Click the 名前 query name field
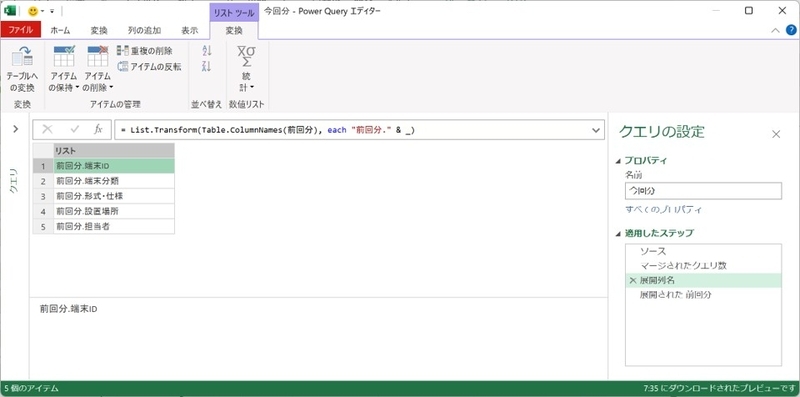The width and height of the screenshot is (800, 397). (703, 191)
